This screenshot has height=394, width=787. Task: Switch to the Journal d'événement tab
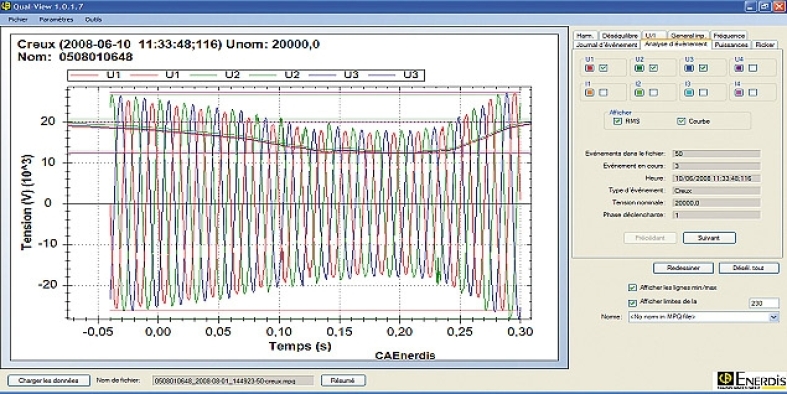pyautogui.click(x=606, y=45)
